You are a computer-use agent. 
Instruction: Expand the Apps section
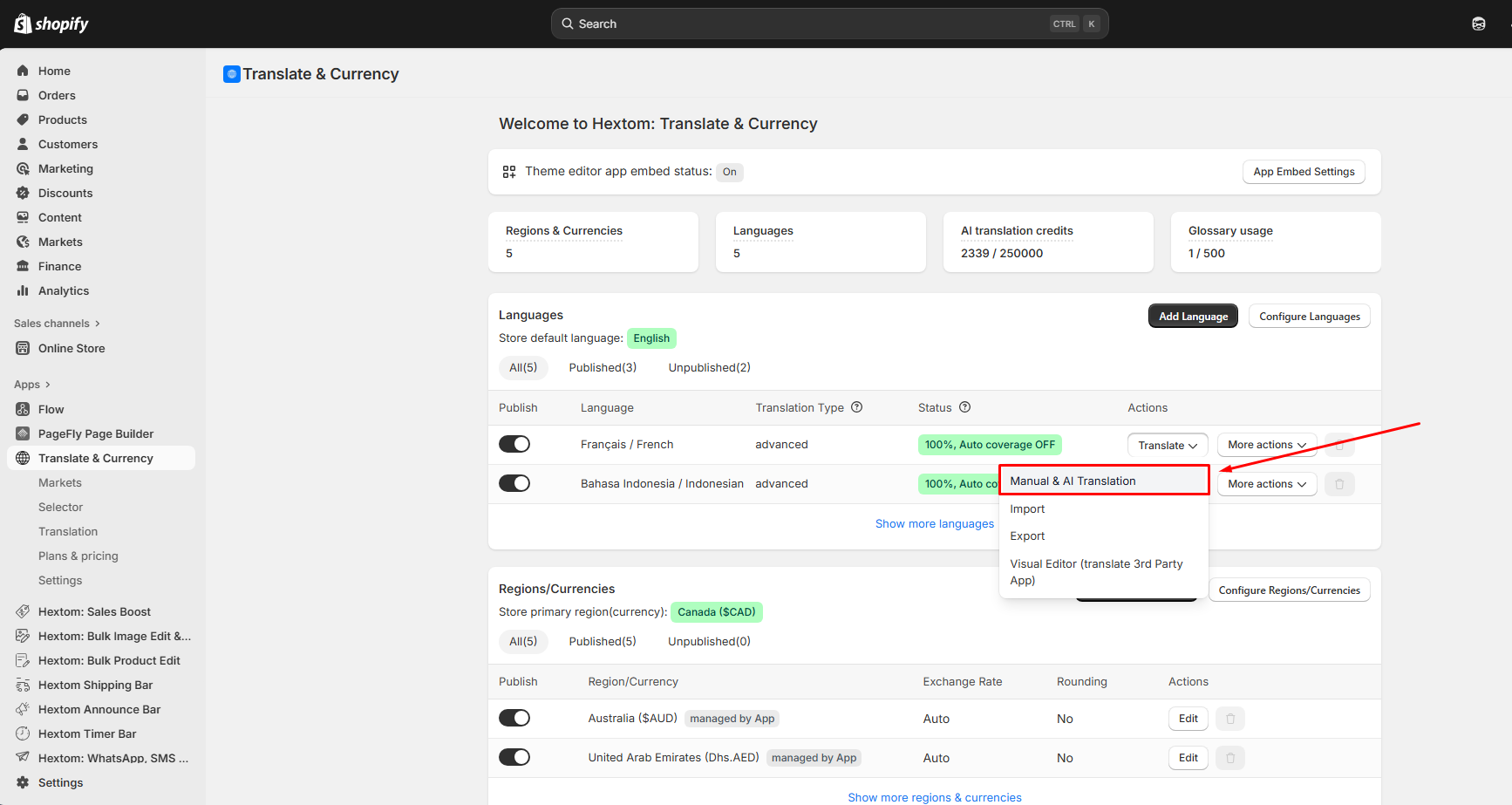[32, 385]
